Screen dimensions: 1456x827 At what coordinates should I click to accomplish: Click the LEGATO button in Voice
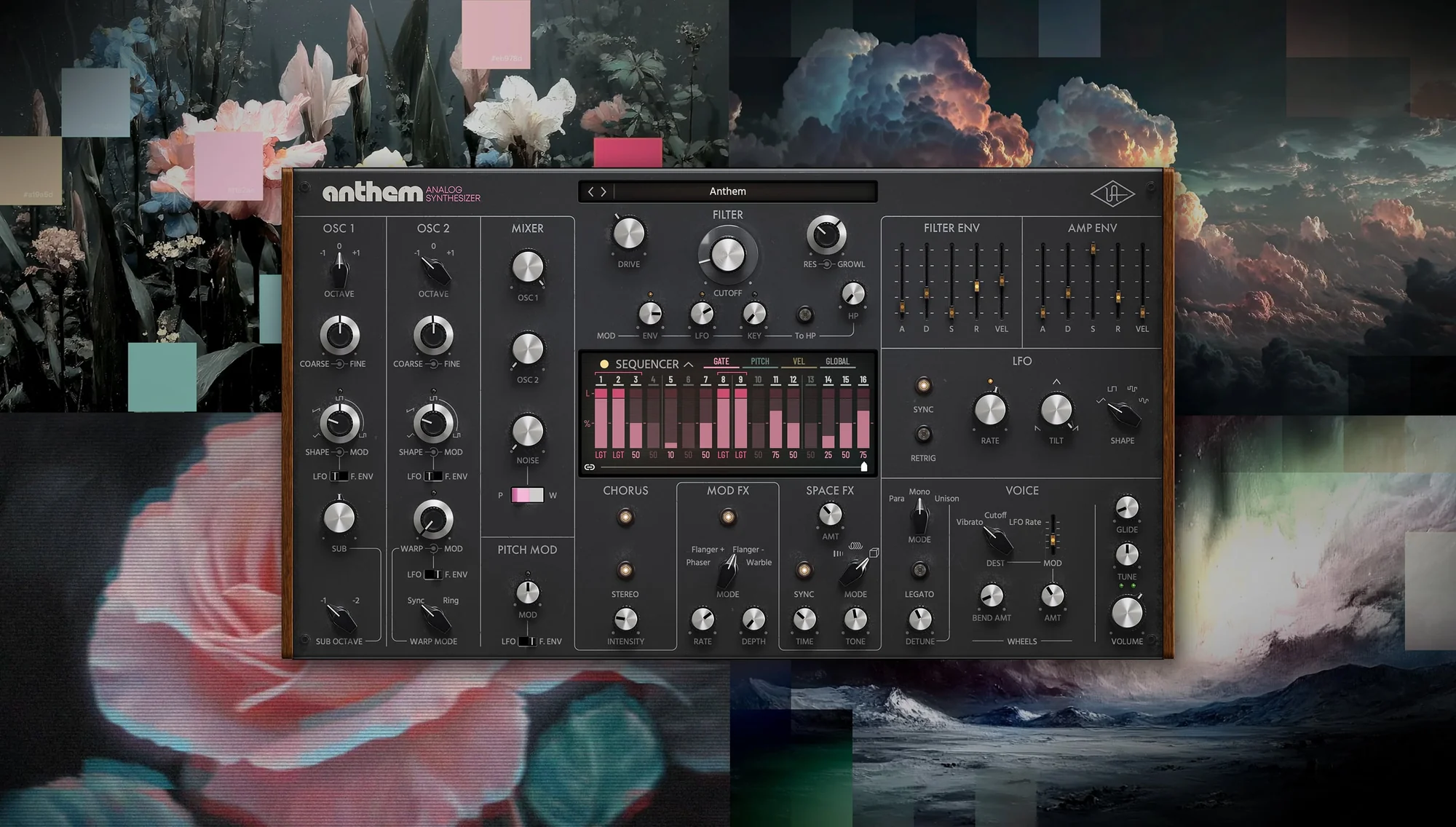pyautogui.click(x=919, y=569)
